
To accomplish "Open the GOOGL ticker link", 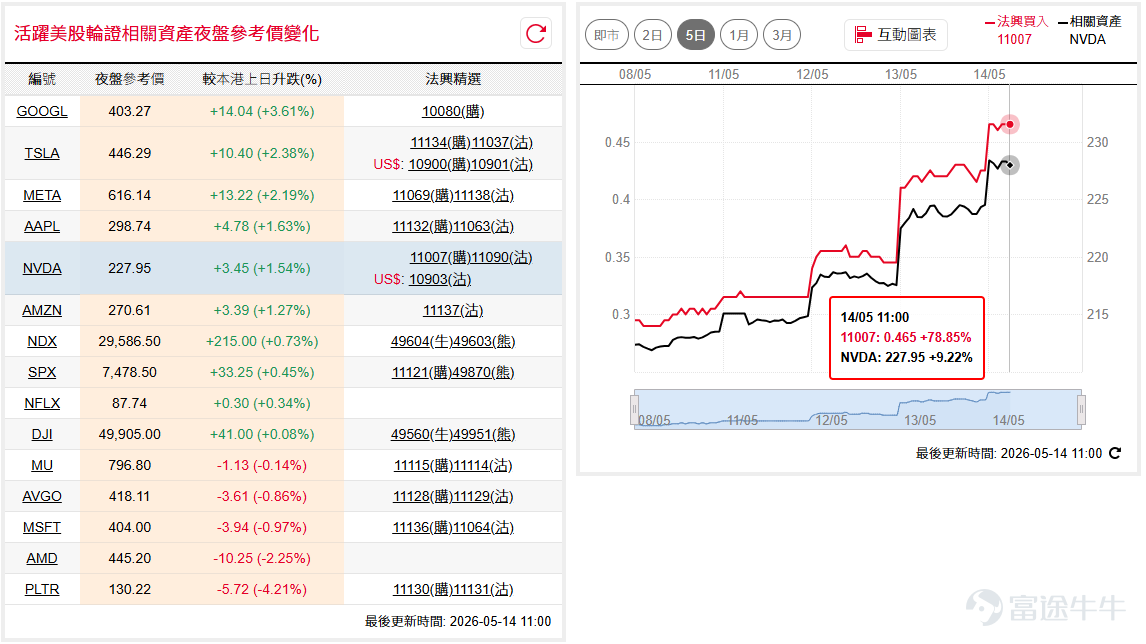I will pos(42,111).
